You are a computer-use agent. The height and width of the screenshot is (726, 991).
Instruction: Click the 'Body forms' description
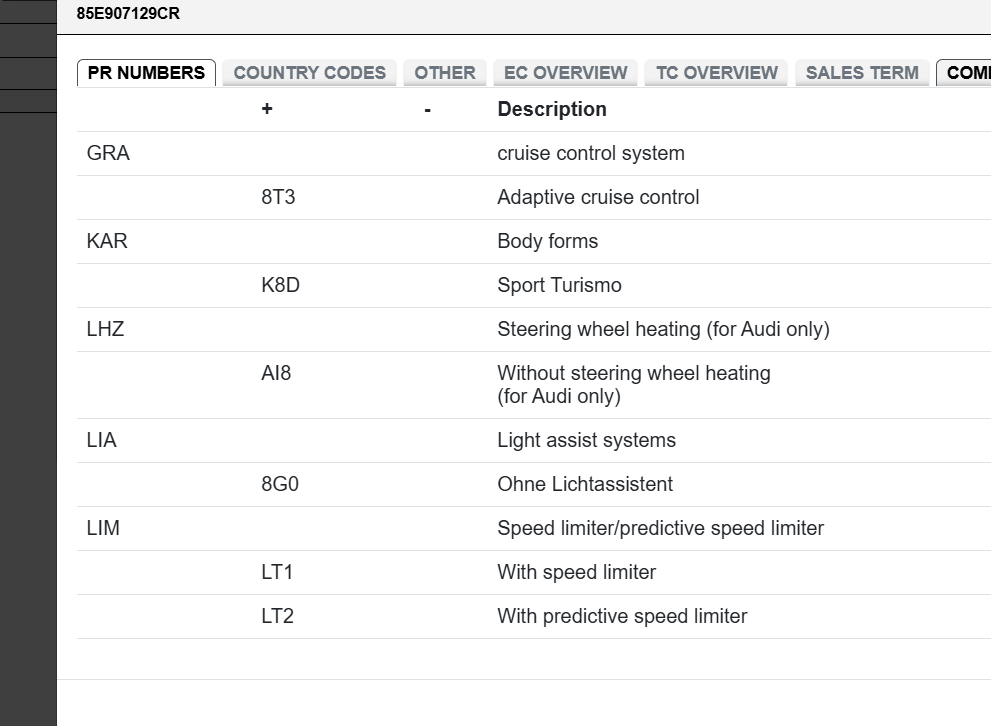tap(547, 241)
